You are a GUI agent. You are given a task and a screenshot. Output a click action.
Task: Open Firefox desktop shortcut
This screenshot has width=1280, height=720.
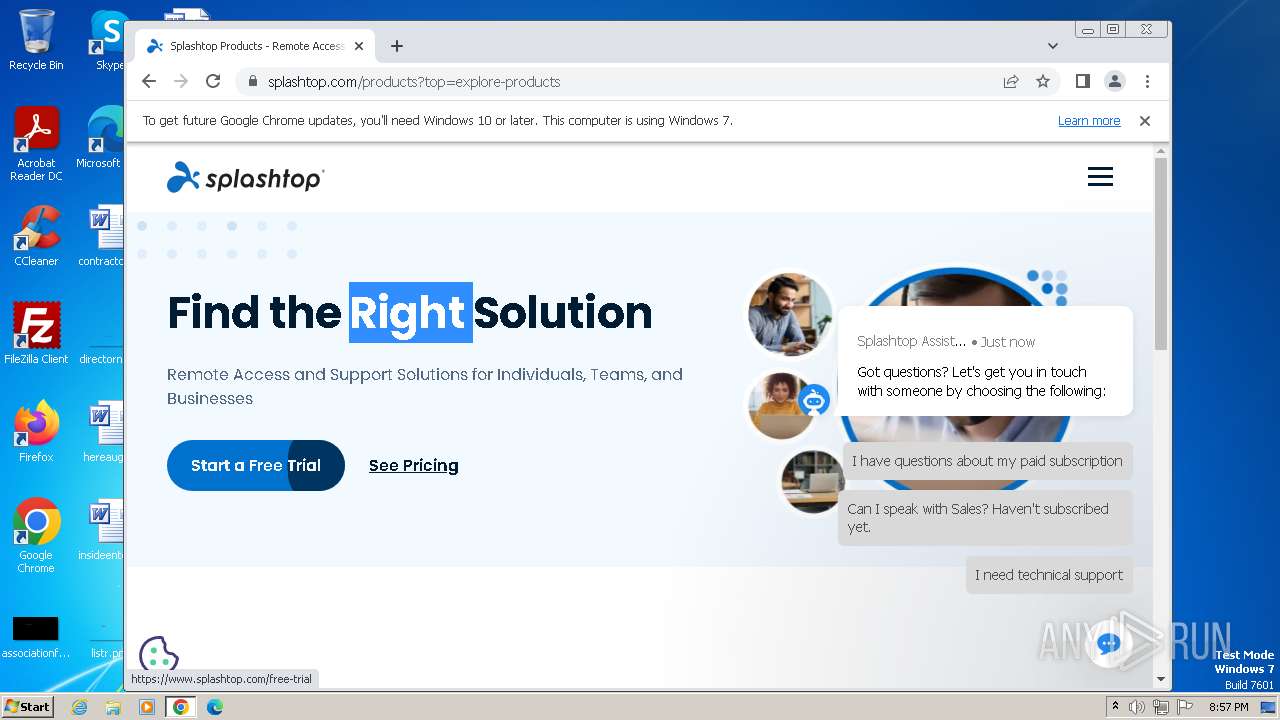pos(36,431)
